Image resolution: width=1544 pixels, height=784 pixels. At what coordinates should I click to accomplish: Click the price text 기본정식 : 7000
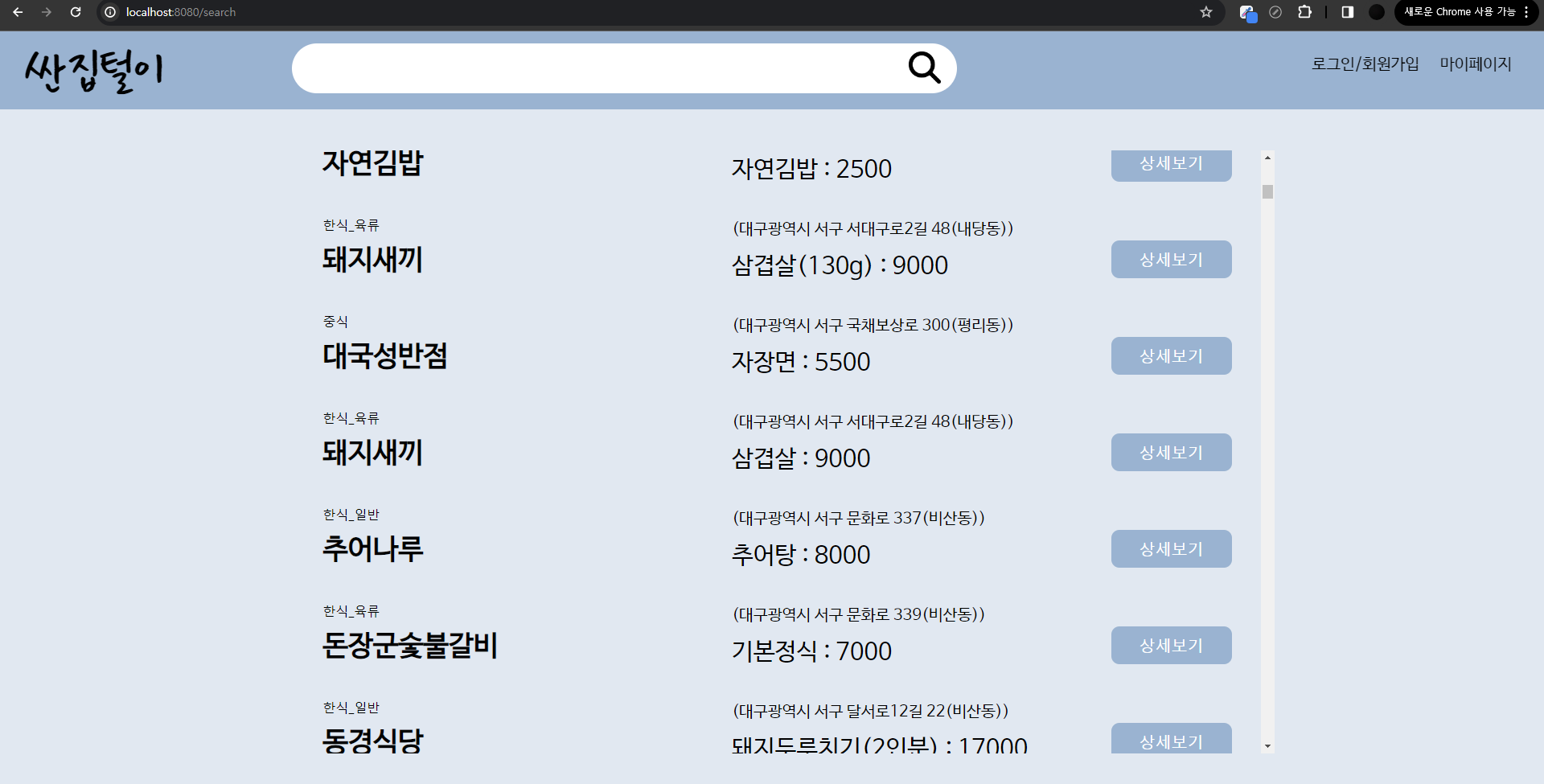pos(811,651)
